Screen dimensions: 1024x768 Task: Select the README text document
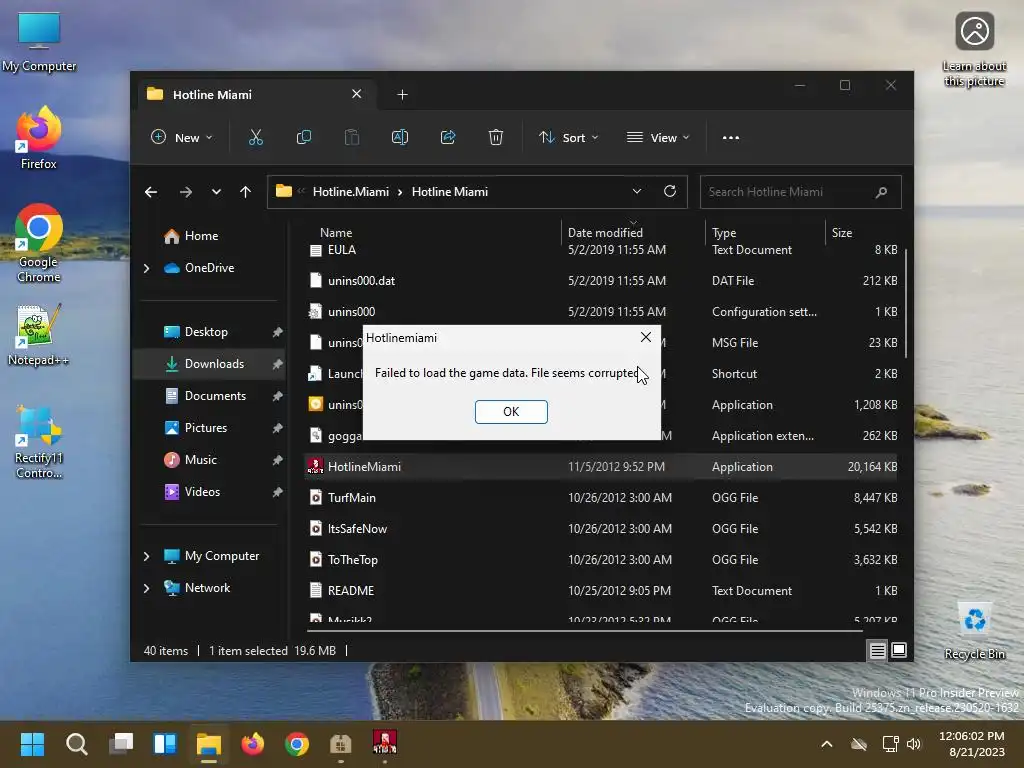(x=601, y=590)
